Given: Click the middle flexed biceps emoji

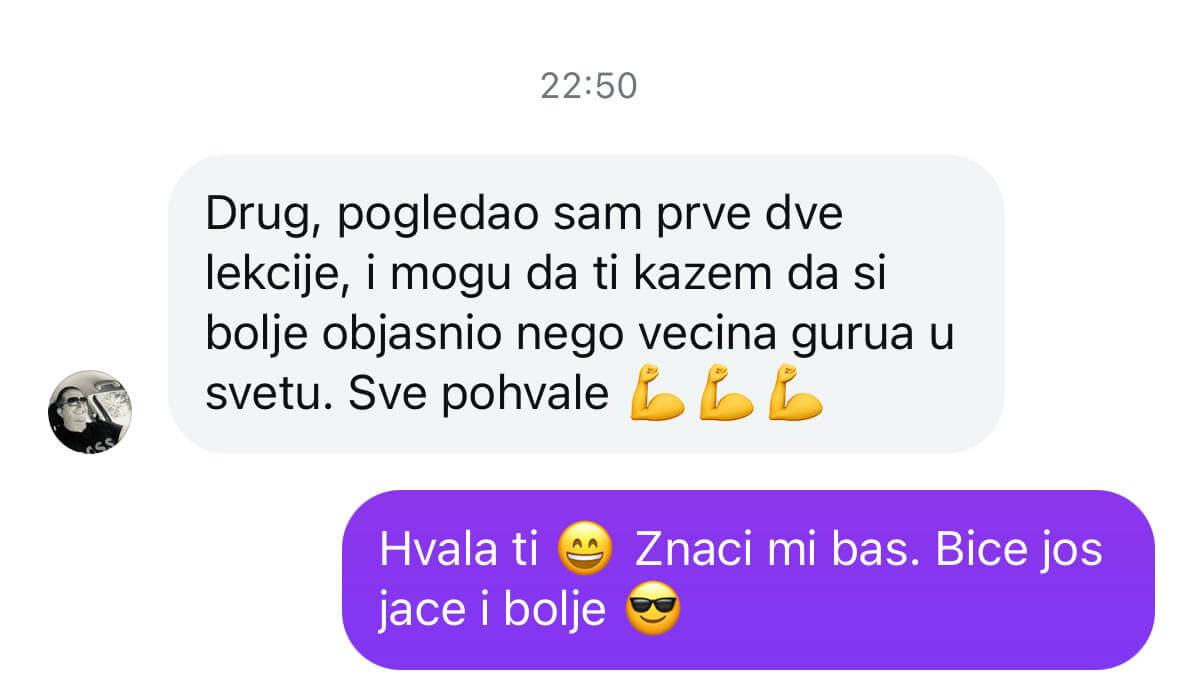Looking at the screenshot, I should coord(726,392).
